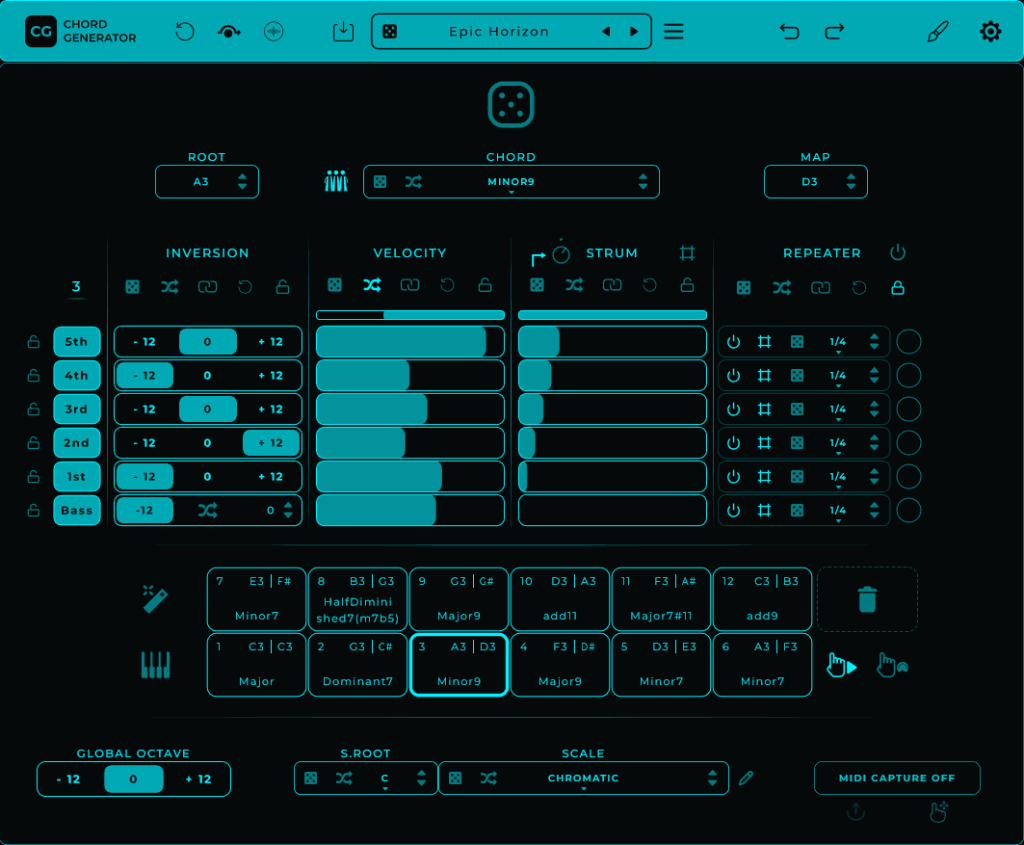Screen dimensions: 1024x845
Task: Go to next preset arrow
Action: 633,31
